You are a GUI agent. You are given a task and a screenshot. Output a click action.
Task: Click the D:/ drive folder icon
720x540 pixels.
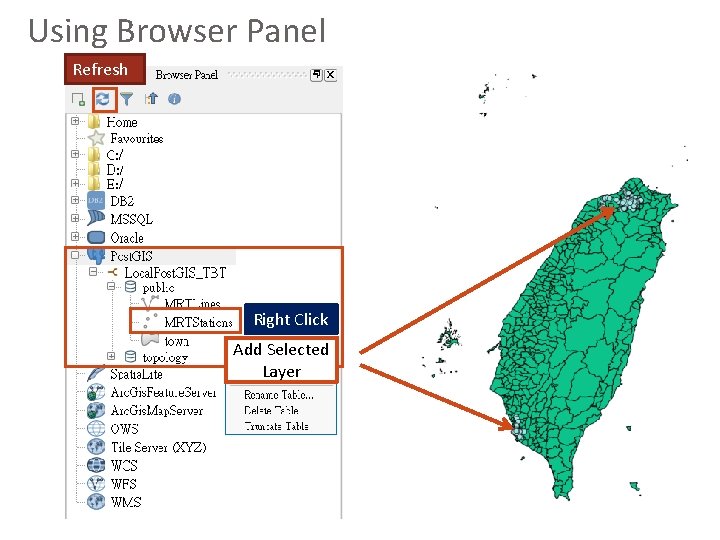click(x=94, y=169)
